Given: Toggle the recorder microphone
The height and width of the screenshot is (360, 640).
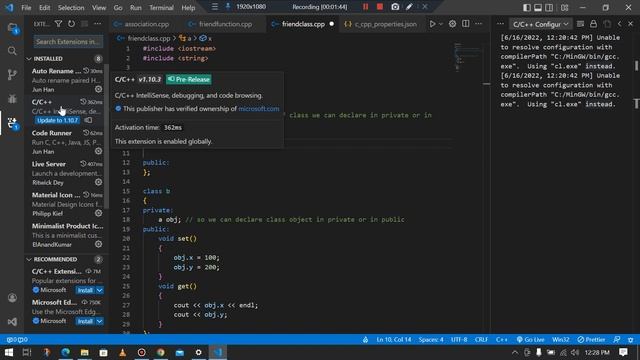Looking at the screenshot, I should pos(228,7).
